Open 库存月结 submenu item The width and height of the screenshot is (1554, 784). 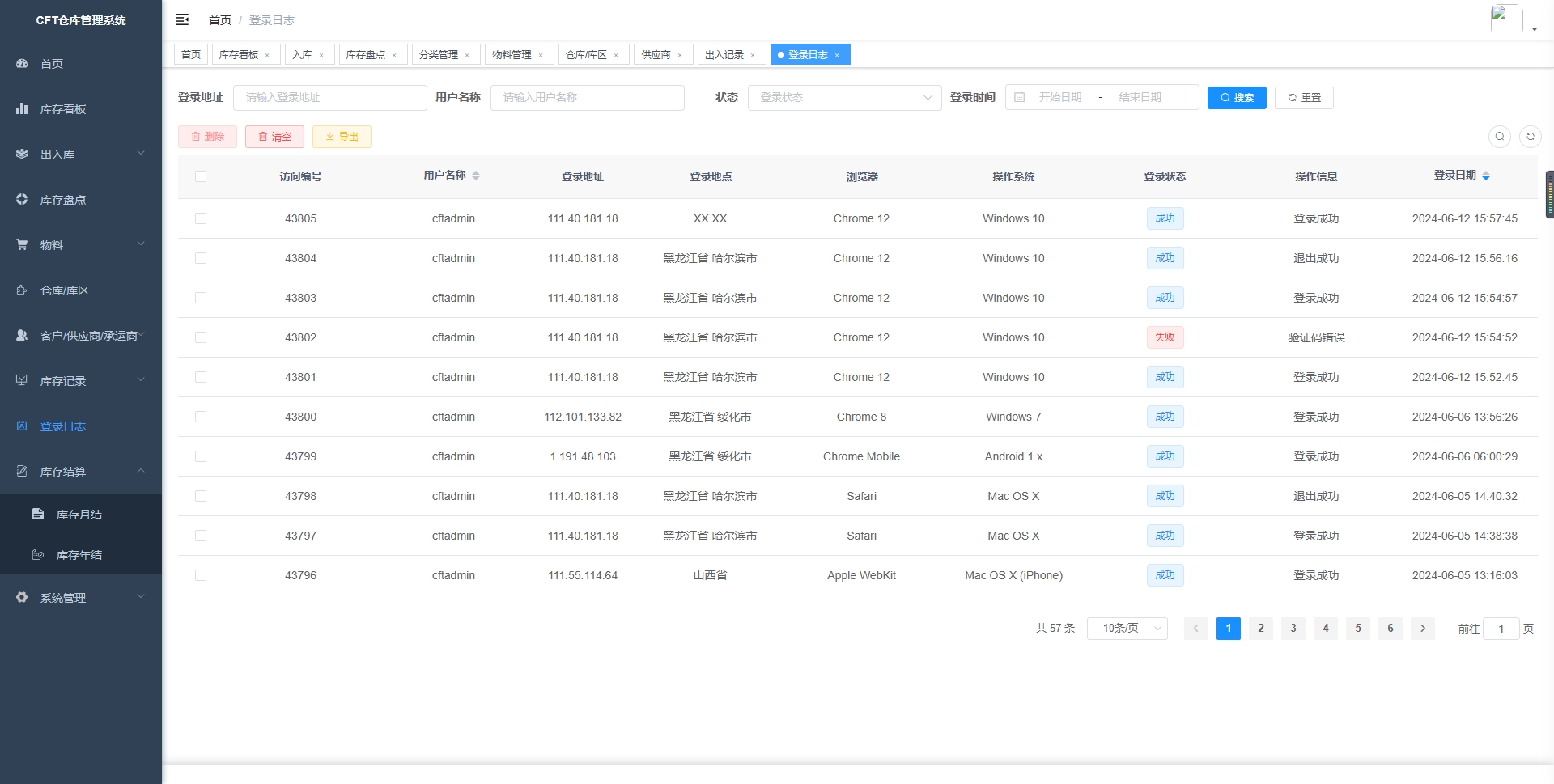pyautogui.click(x=81, y=514)
